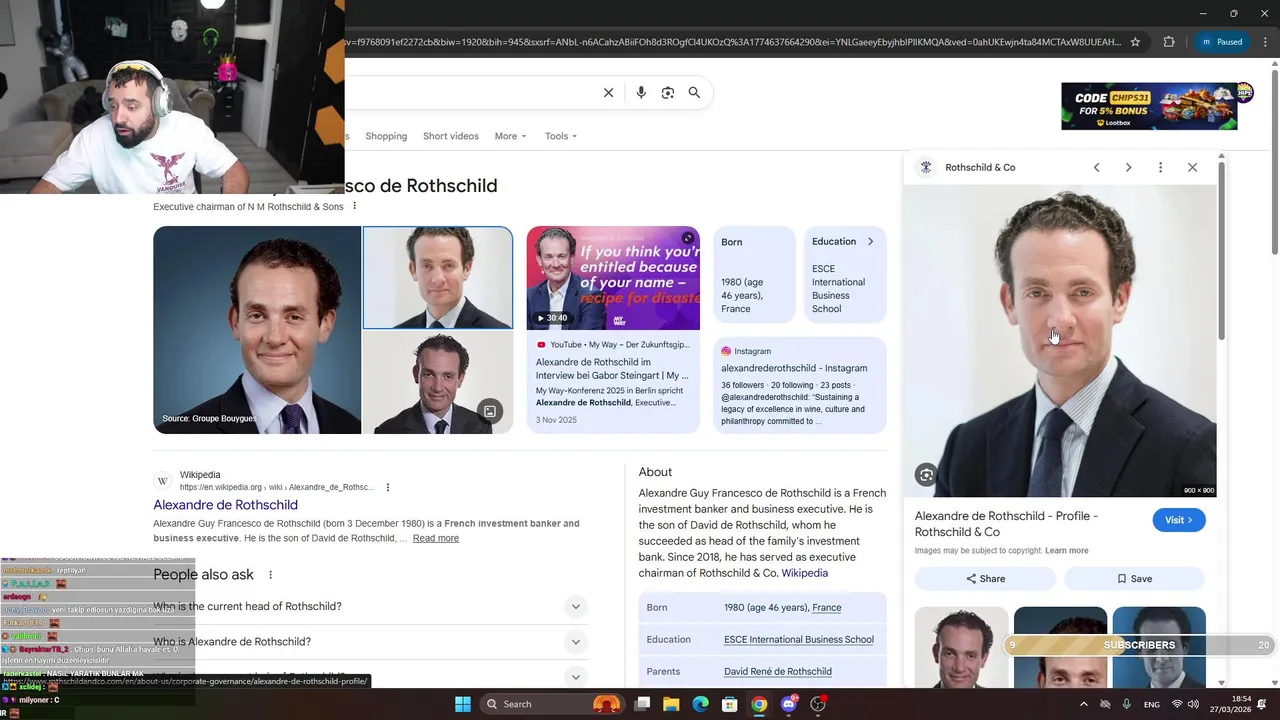Search inside image using the lens icon on preview
The height and width of the screenshot is (720, 1280).
(x=926, y=476)
